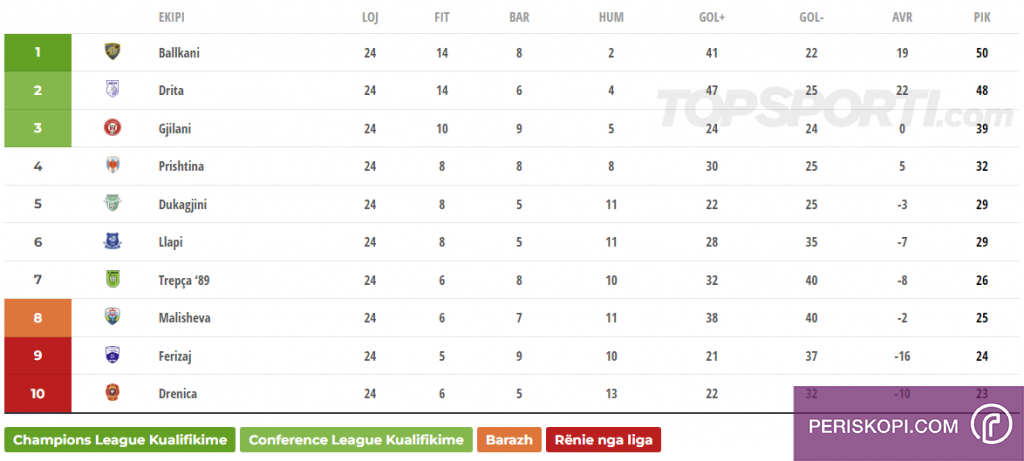Click the Gjilani team logo

pyautogui.click(x=113, y=128)
